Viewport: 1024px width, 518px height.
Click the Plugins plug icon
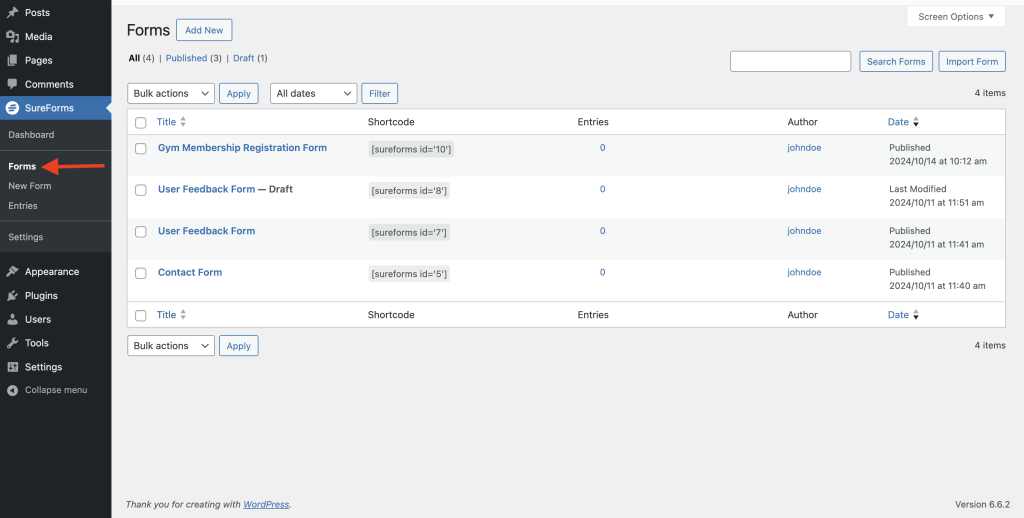pos(12,296)
